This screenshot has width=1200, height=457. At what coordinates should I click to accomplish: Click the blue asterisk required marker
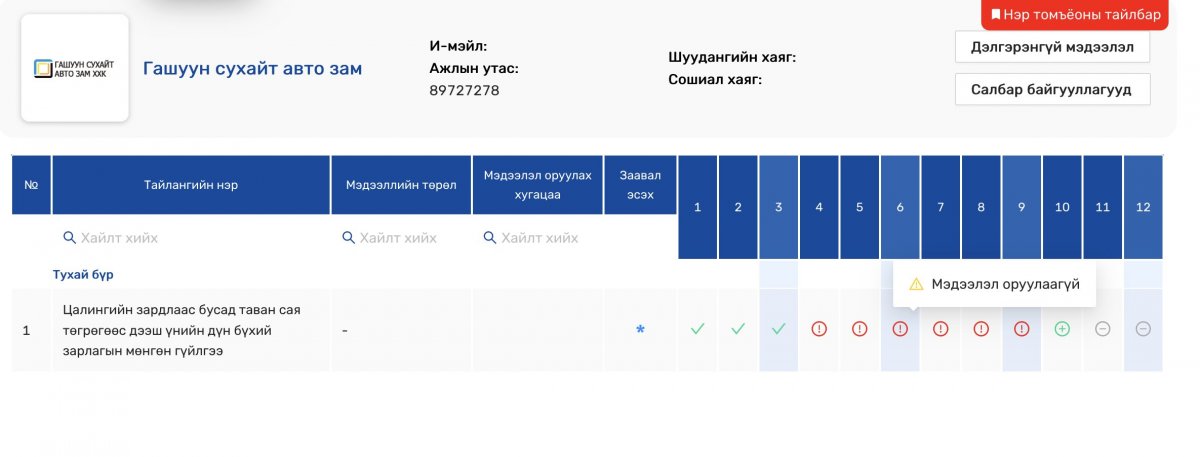[x=640, y=329]
